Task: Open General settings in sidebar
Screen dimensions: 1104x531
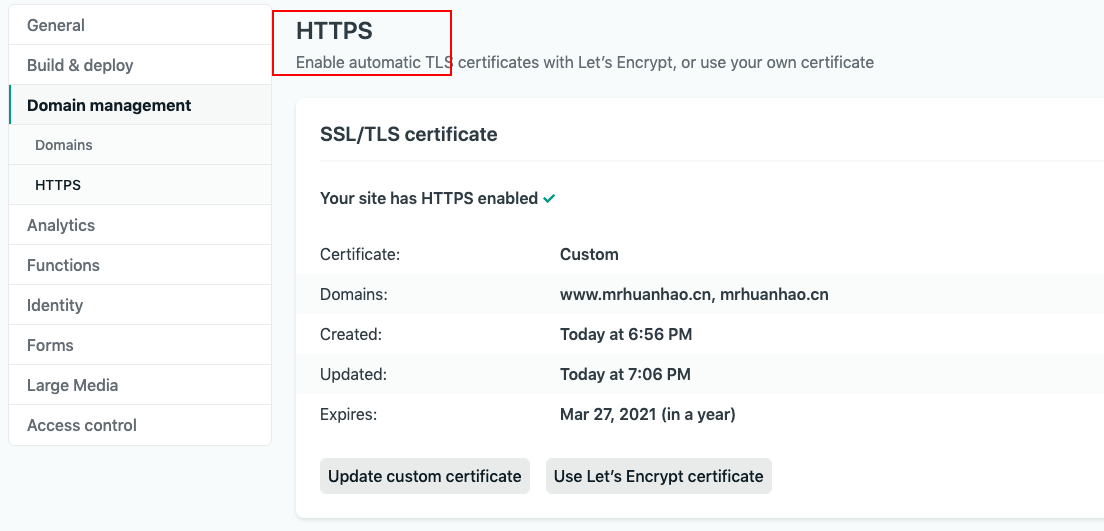Action: click(x=56, y=25)
